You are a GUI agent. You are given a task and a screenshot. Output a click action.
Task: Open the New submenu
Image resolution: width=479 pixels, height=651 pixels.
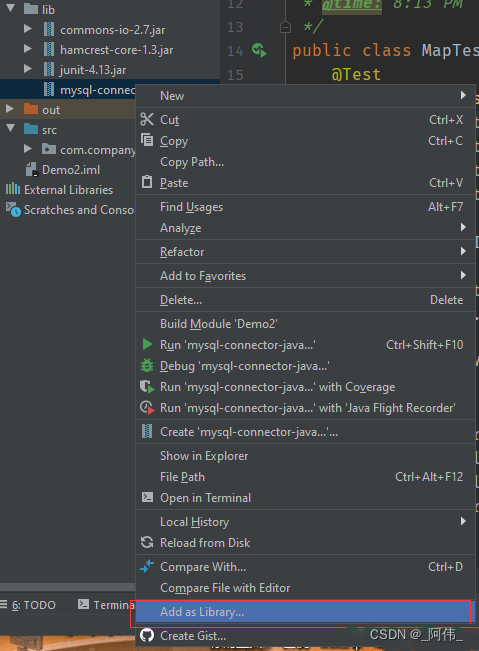[x=305, y=95]
